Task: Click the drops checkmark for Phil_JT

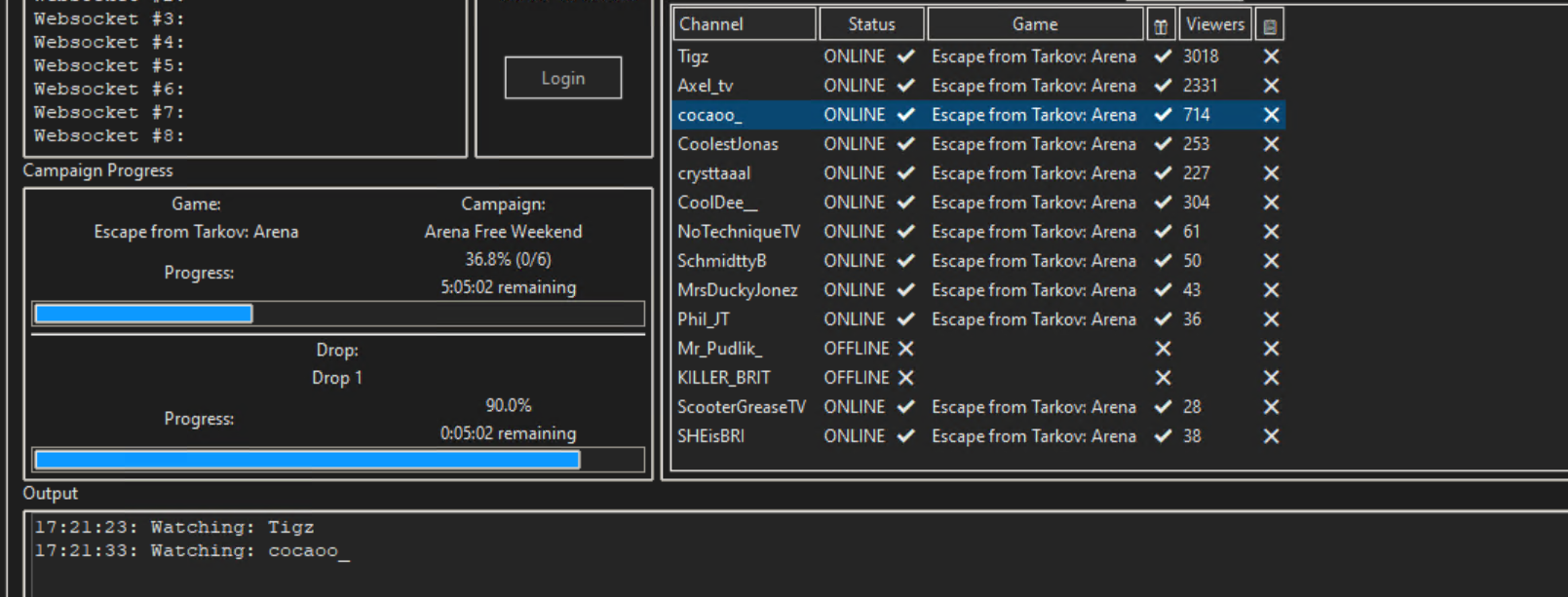Action: pos(1163,319)
